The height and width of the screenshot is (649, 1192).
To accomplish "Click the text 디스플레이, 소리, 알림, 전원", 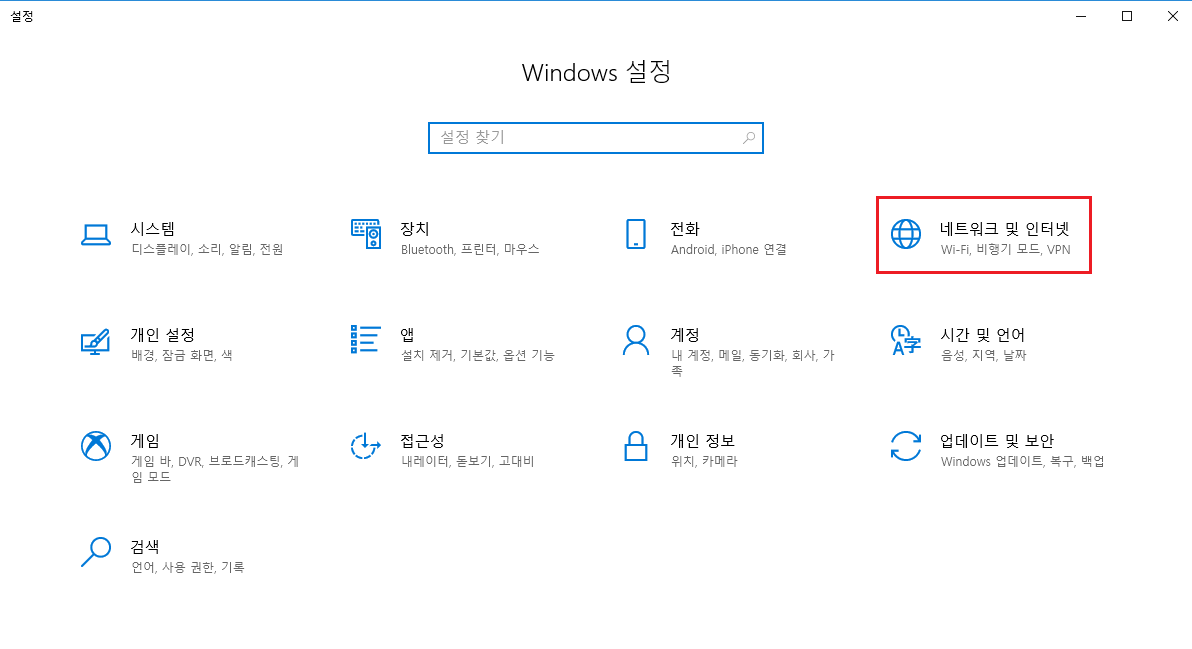I will pyautogui.click(x=208, y=249).
